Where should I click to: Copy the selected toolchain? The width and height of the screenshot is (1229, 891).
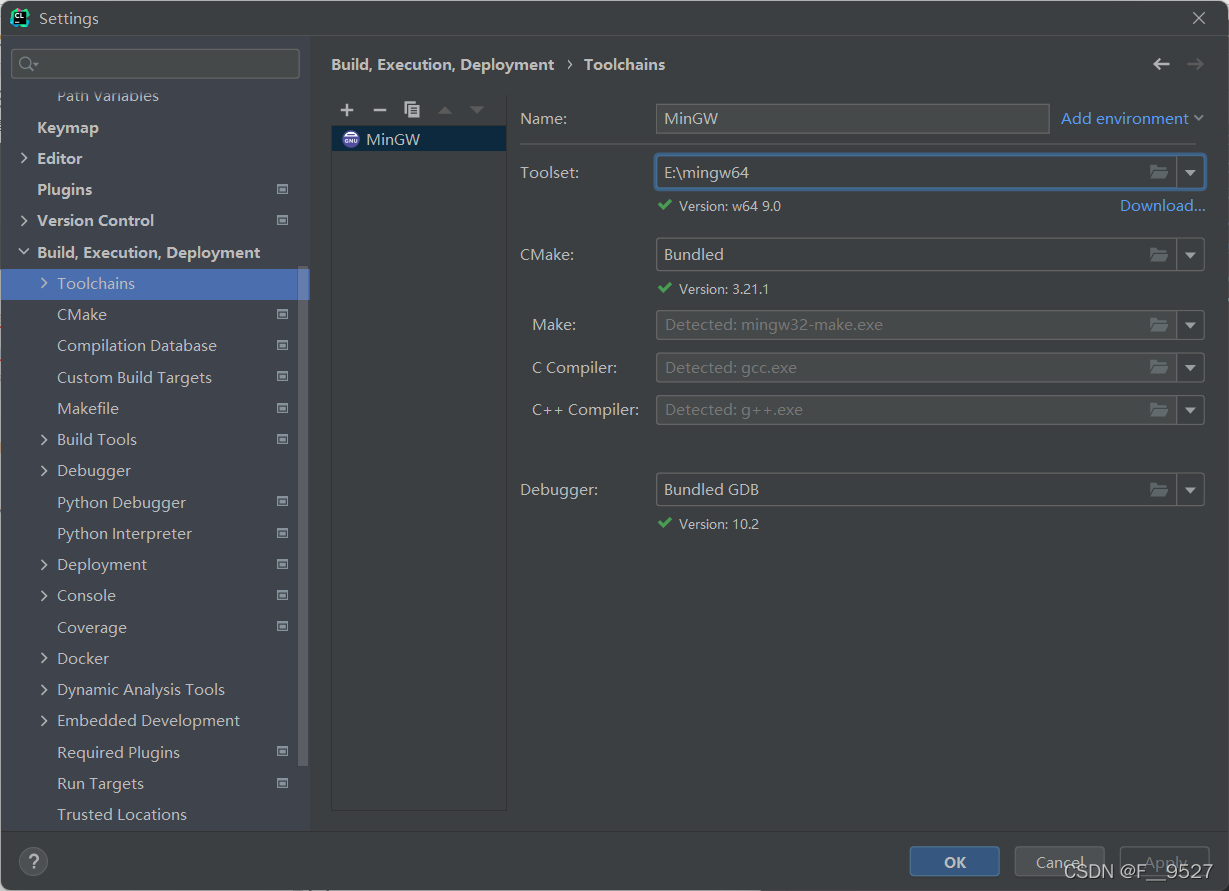(412, 110)
